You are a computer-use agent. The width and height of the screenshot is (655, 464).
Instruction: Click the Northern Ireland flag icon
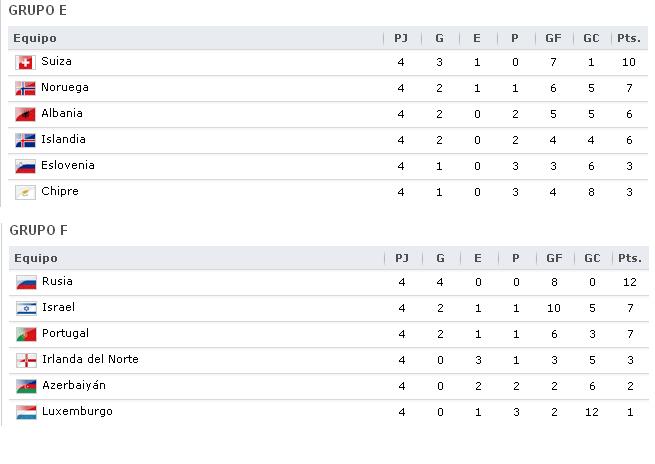[x=26, y=360]
